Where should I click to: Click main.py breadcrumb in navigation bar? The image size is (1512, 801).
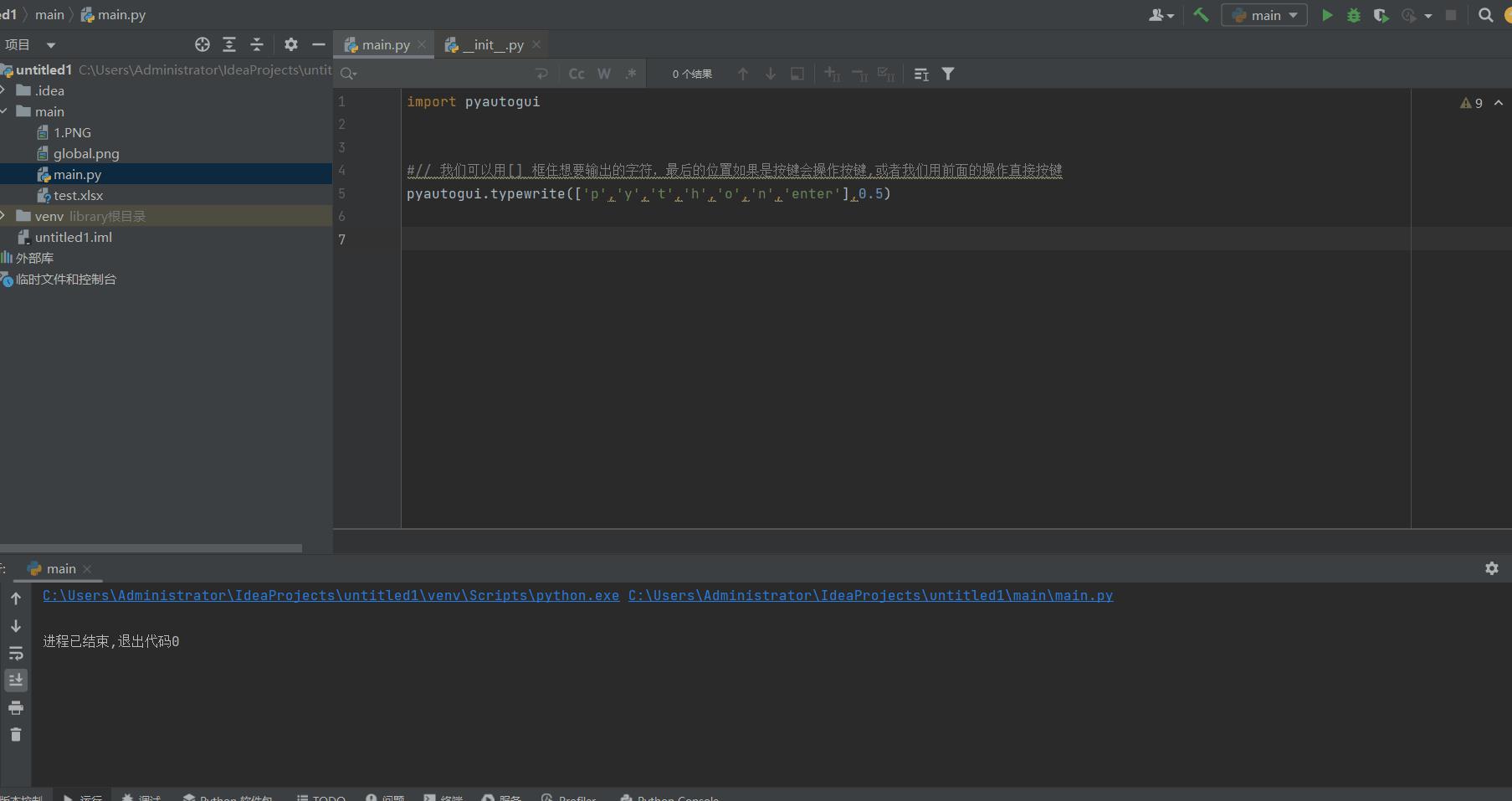click(113, 15)
